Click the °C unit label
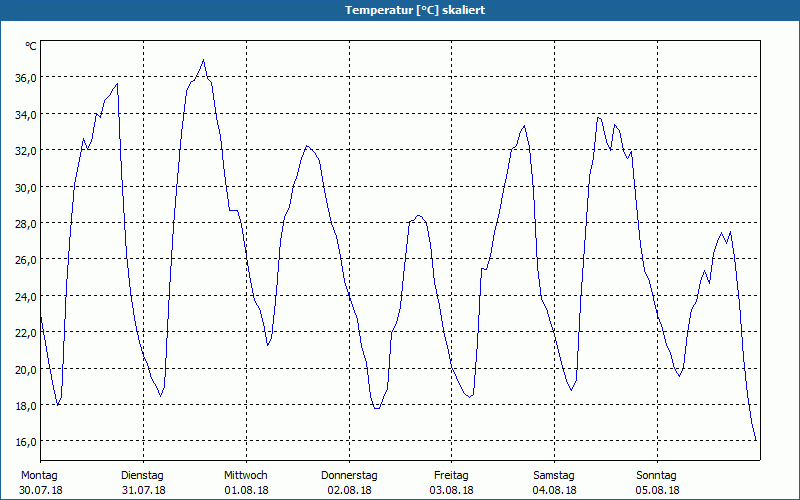Screen dimensions: 800x500 [x=31, y=46]
